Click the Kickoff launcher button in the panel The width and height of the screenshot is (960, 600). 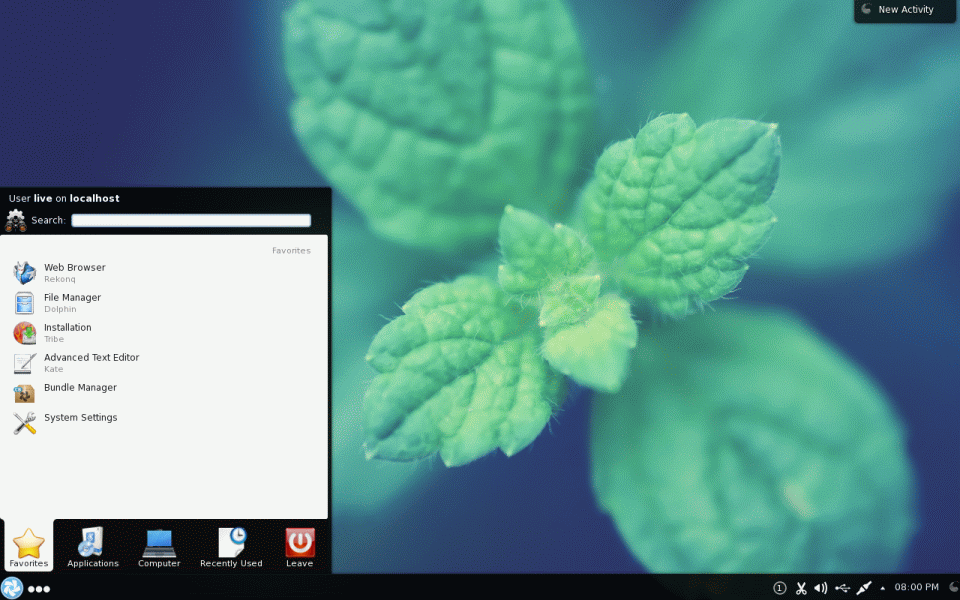pos(12,588)
